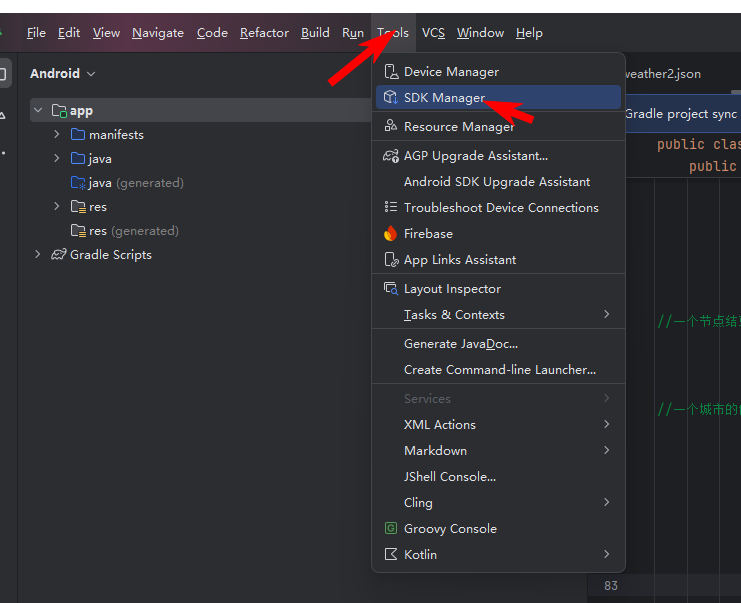Switch to the weather2.json editor tab
The width and height of the screenshot is (741, 603).
(x=663, y=74)
